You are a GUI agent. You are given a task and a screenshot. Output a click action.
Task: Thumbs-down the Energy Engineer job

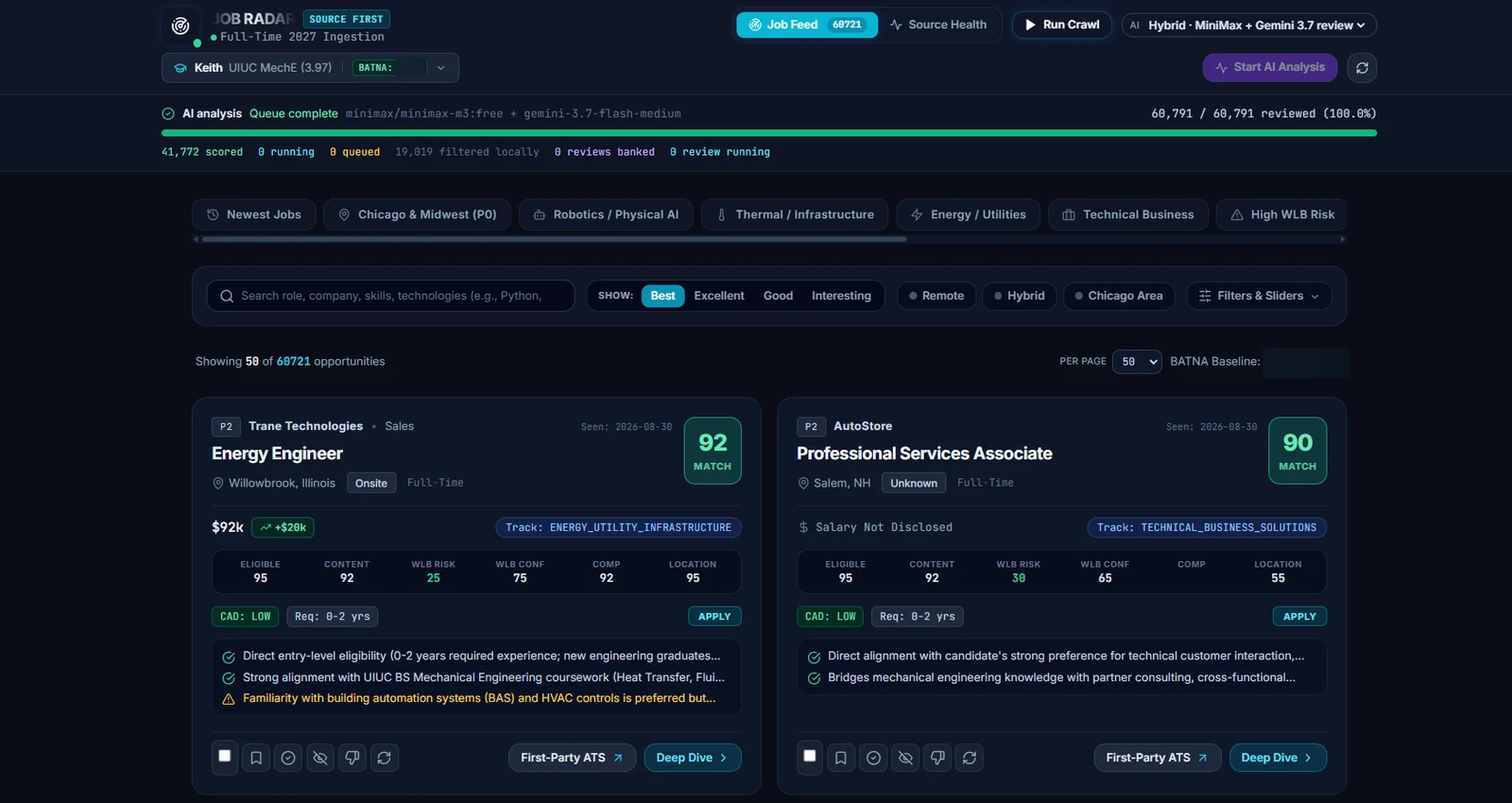[x=352, y=758]
